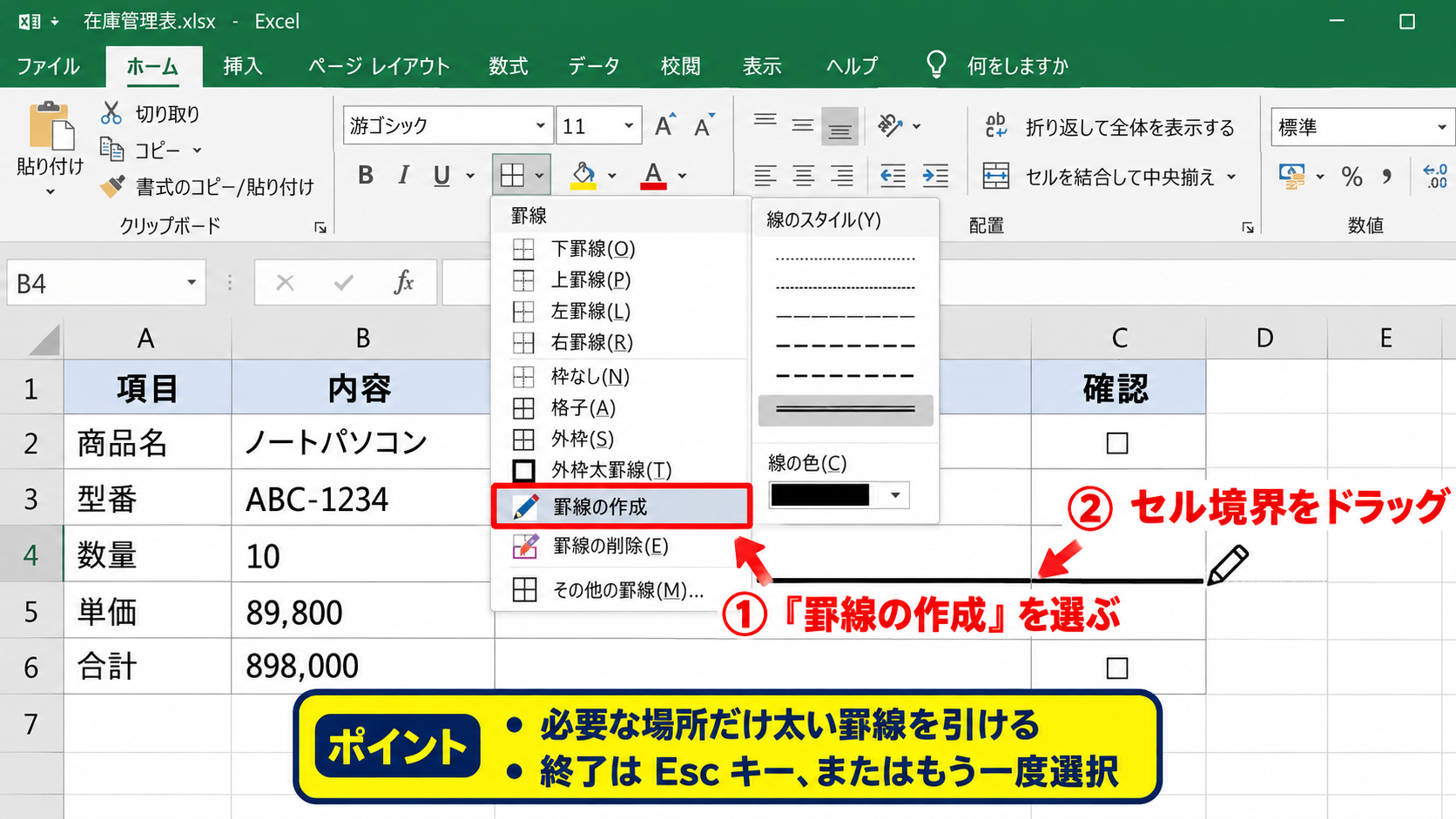The width and height of the screenshot is (1456, 819).
Task: Click the fill color bucket icon
Action: [x=583, y=176]
